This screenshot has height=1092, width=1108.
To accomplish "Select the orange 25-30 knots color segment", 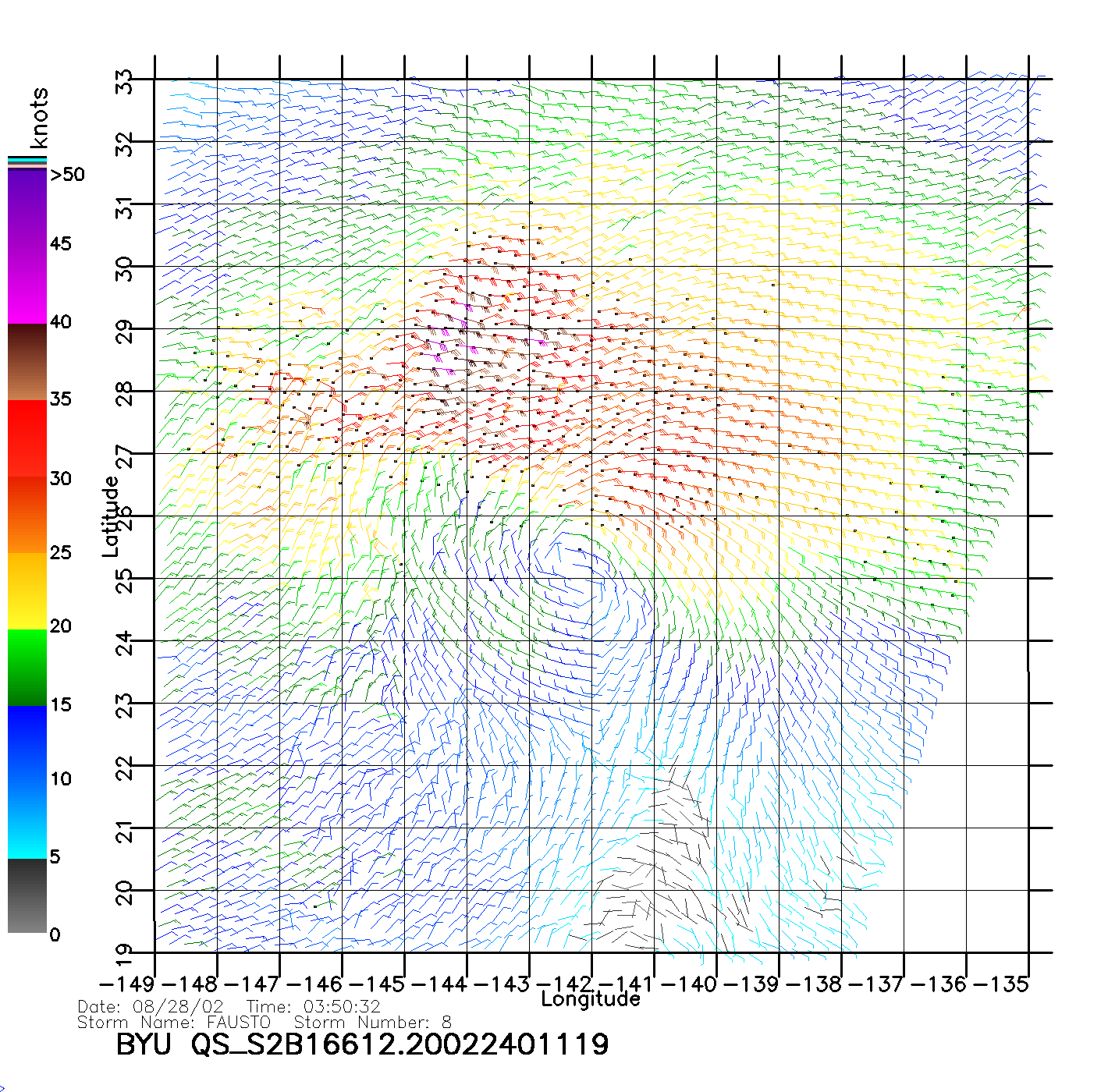I will [x=27, y=515].
